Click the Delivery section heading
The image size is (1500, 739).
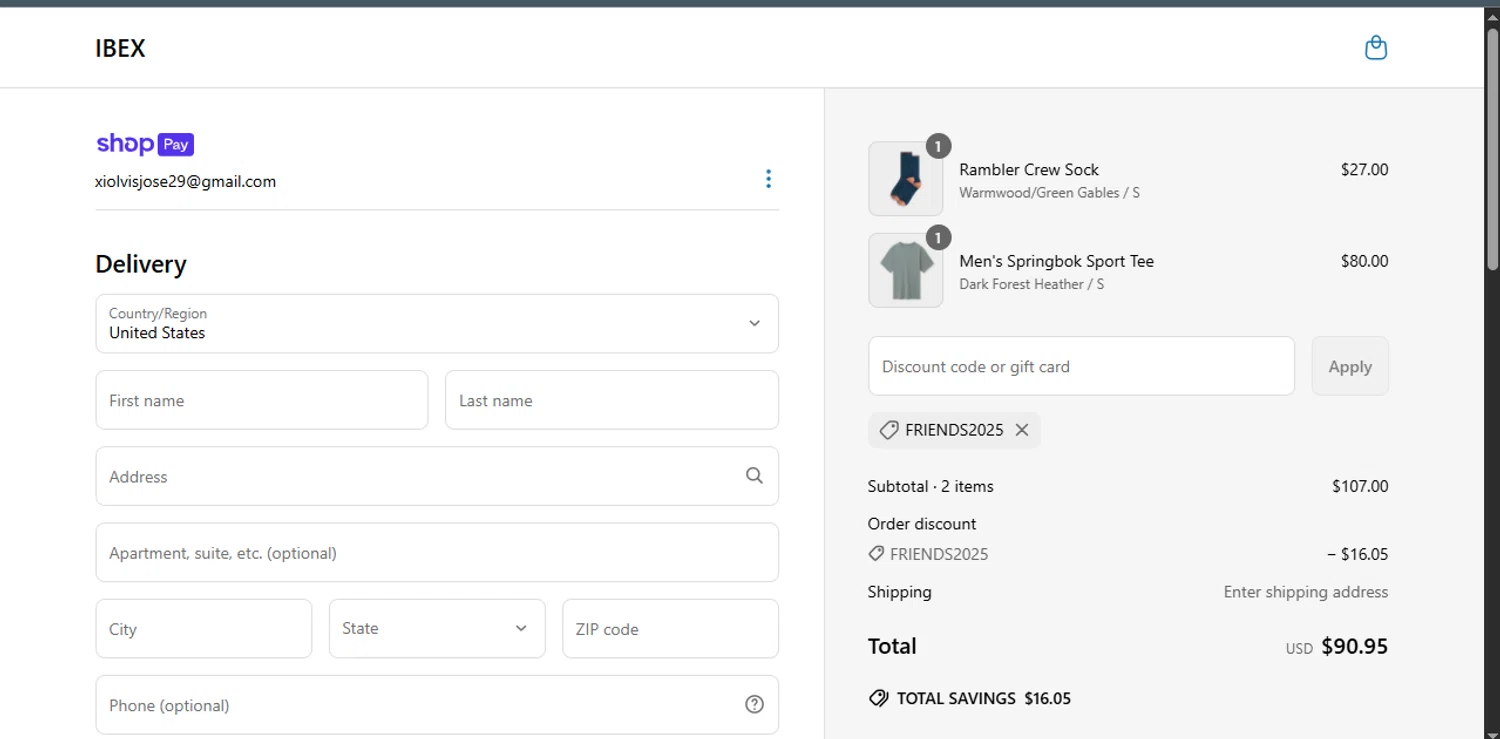(141, 264)
